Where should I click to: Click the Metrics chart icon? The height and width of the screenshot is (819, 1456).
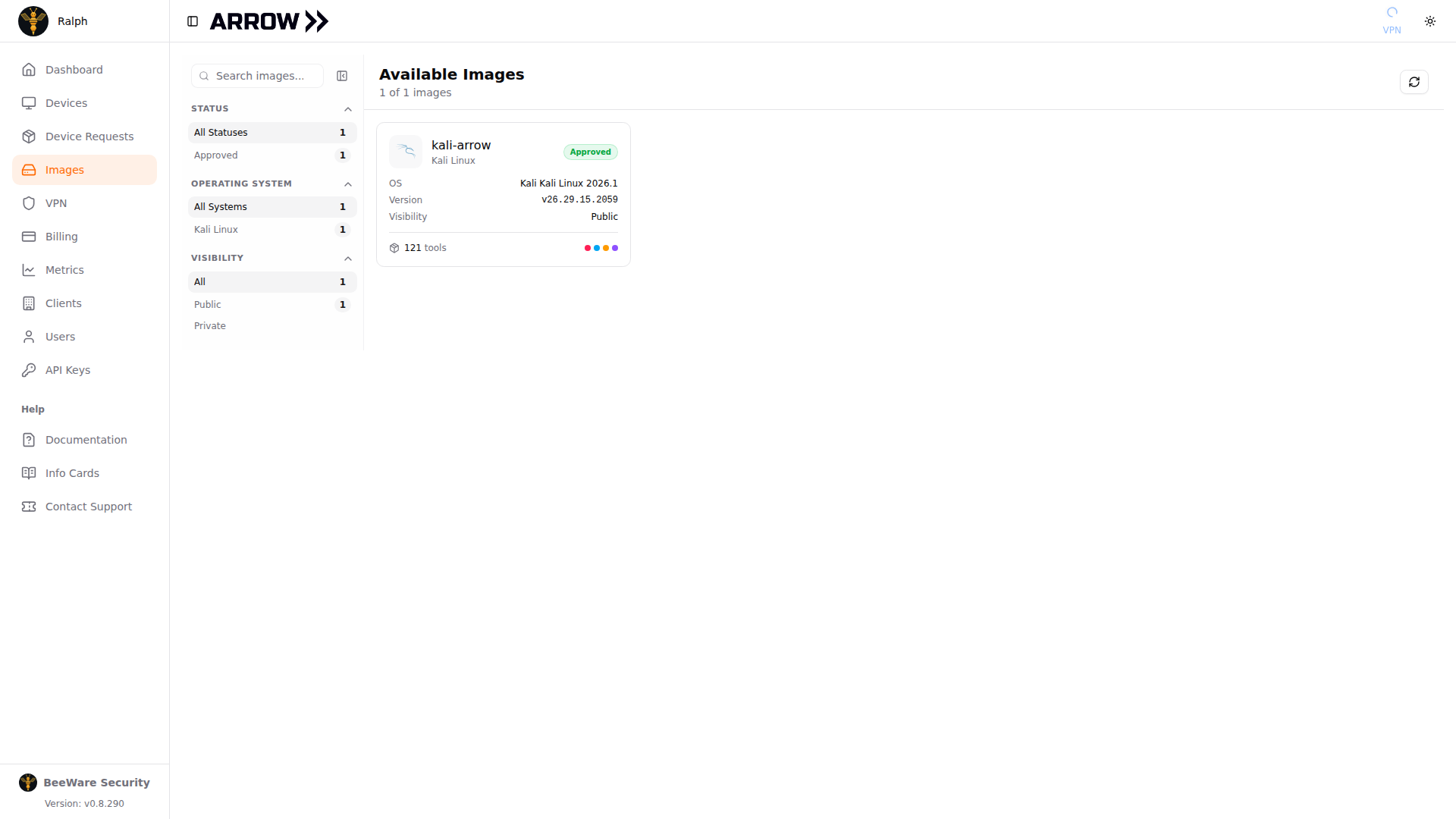click(x=29, y=270)
